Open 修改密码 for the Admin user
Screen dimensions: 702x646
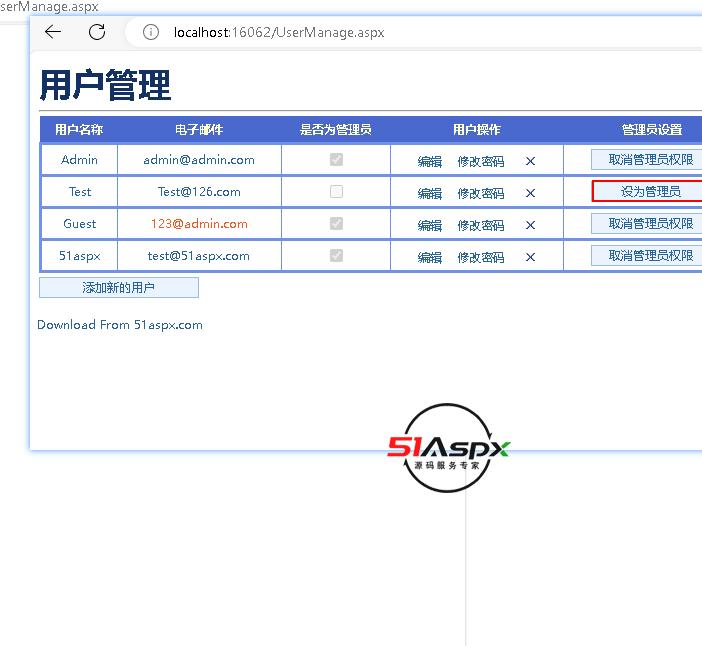(x=481, y=161)
